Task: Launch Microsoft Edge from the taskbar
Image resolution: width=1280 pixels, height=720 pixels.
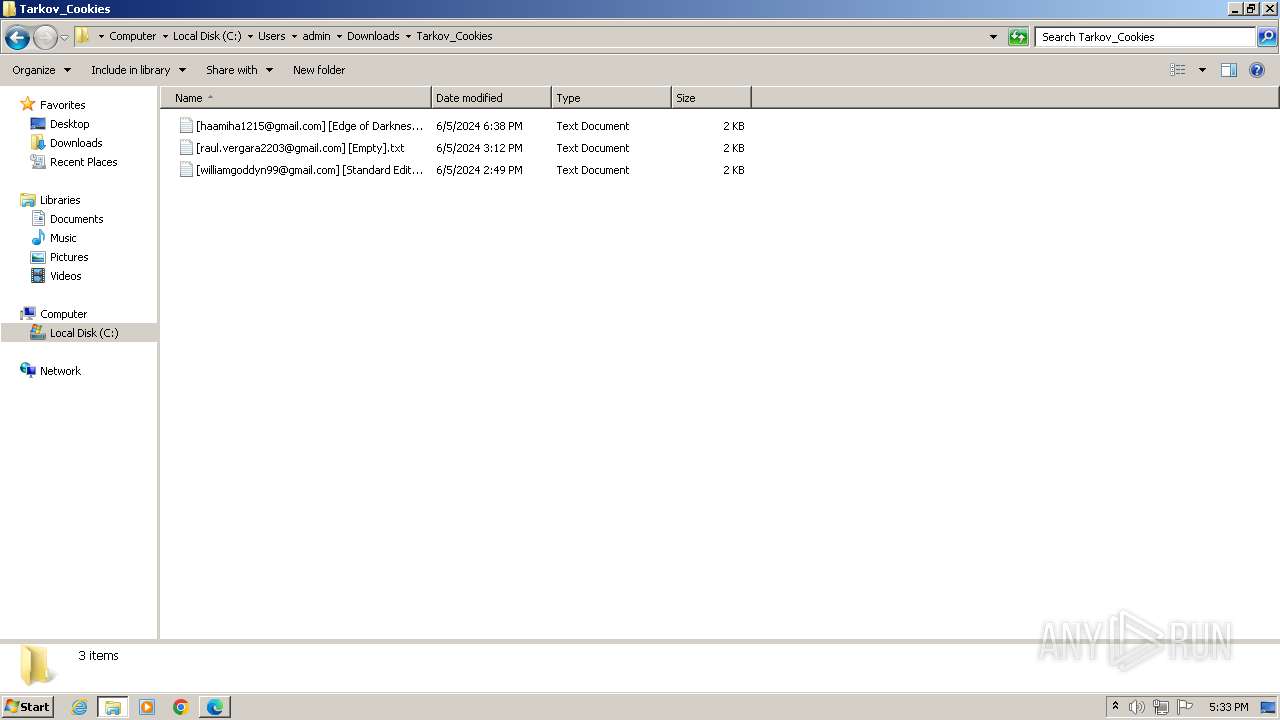Action: pyautogui.click(x=215, y=707)
